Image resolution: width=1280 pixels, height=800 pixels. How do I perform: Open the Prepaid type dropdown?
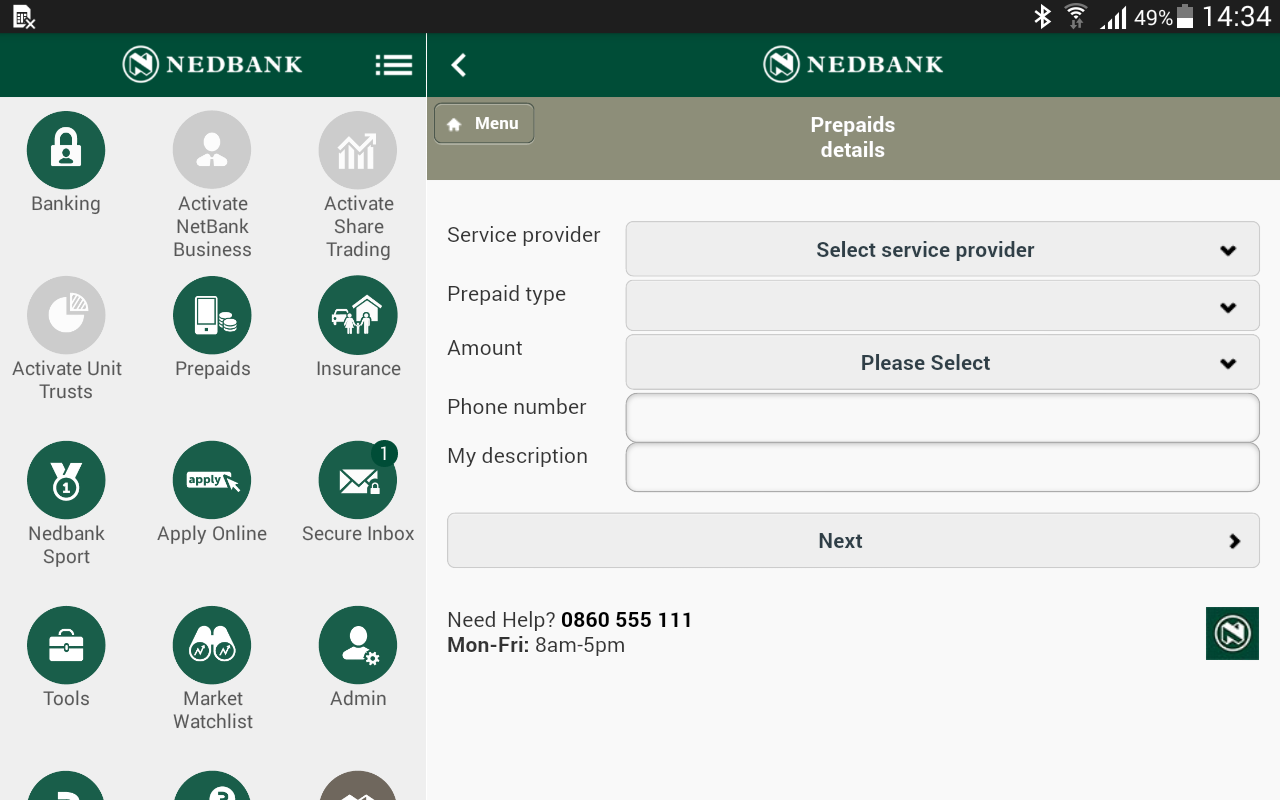pos(942,306)
